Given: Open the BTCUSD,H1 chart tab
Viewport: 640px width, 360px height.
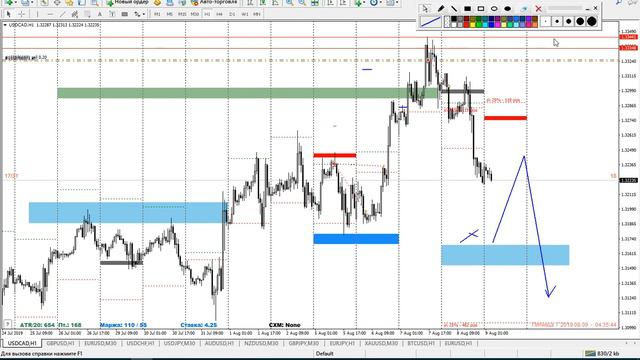Looking at the screenshot, I should click(421, 344).
